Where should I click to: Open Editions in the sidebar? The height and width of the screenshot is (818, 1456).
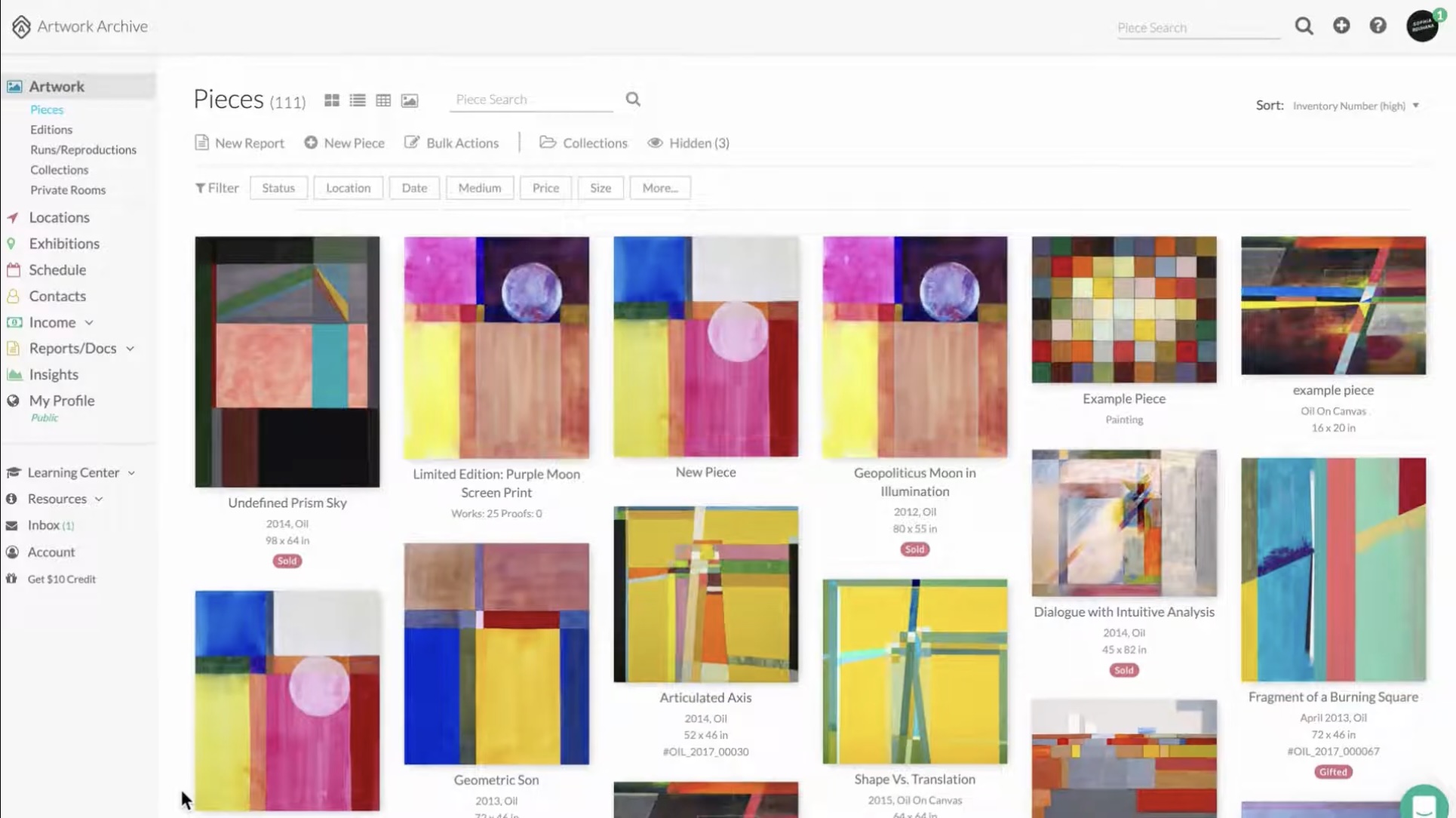pos(51,130)
